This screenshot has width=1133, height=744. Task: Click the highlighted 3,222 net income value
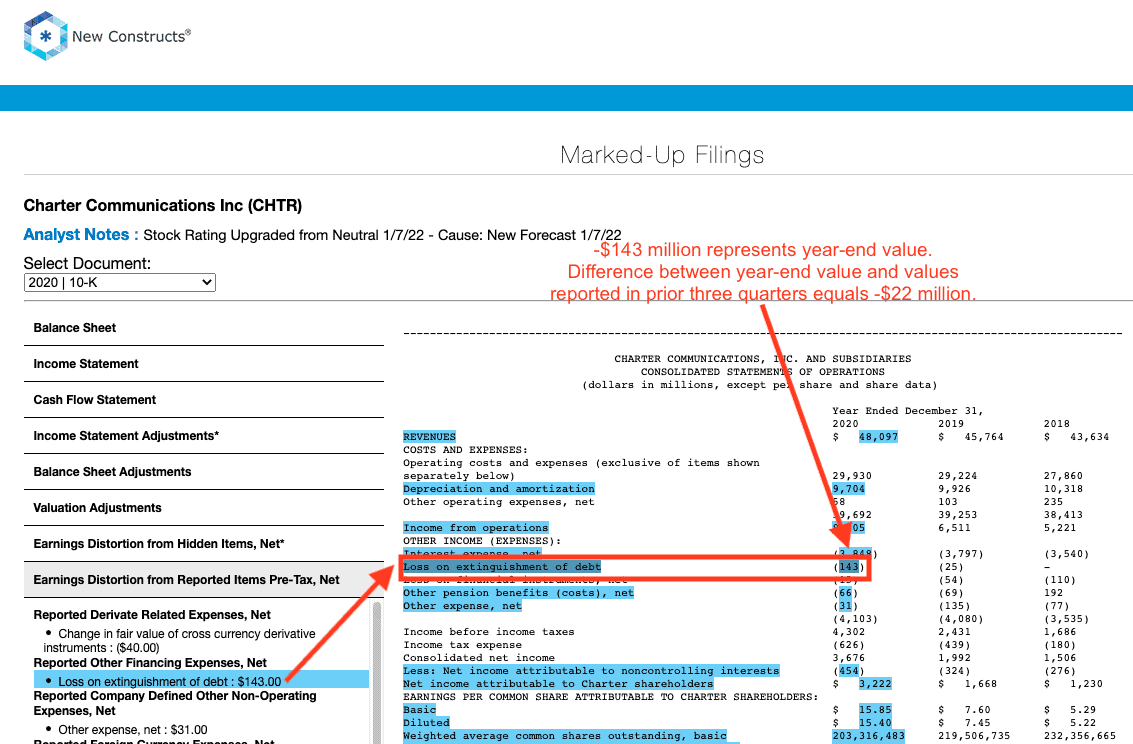pyautogui.click(x=875, y=684)
